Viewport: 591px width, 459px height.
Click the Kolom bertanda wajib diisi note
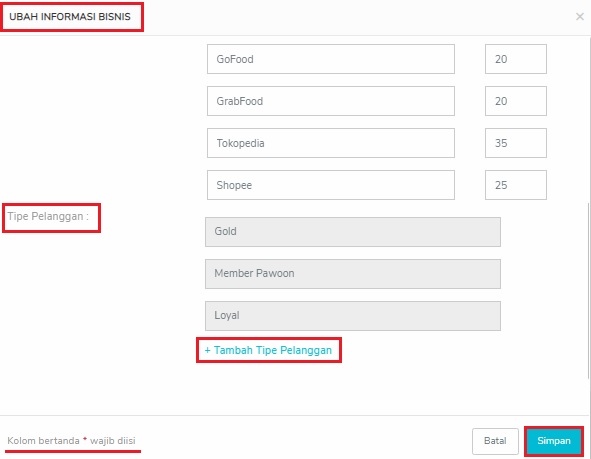(71, 441)
